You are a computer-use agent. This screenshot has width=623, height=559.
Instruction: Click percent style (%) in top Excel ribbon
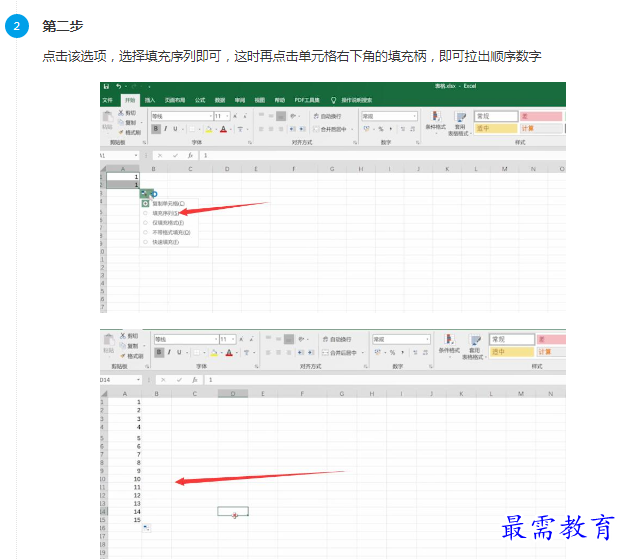click(x=381, y=129)
